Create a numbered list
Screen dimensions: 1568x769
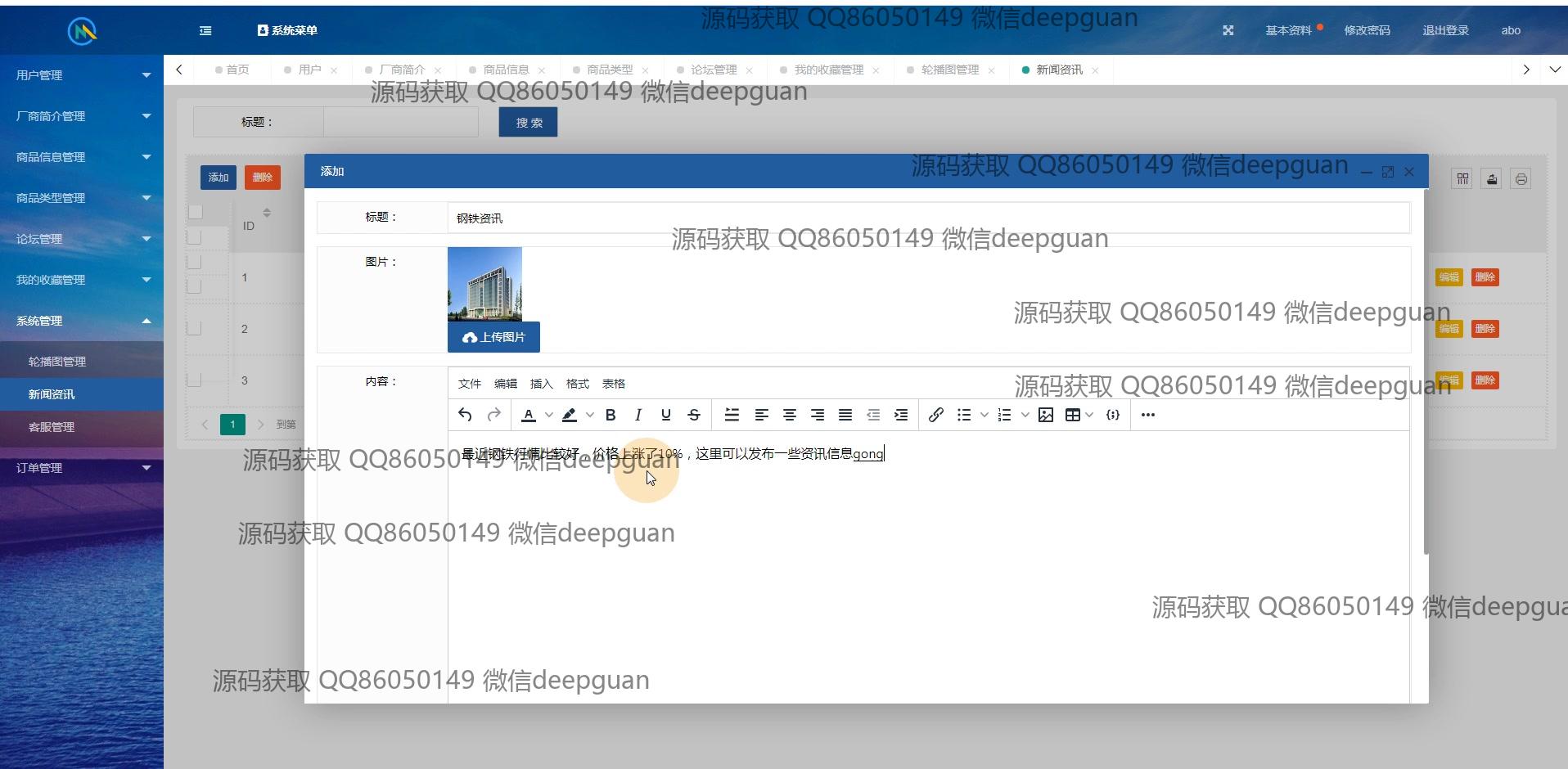click(x=1005, y=415)
